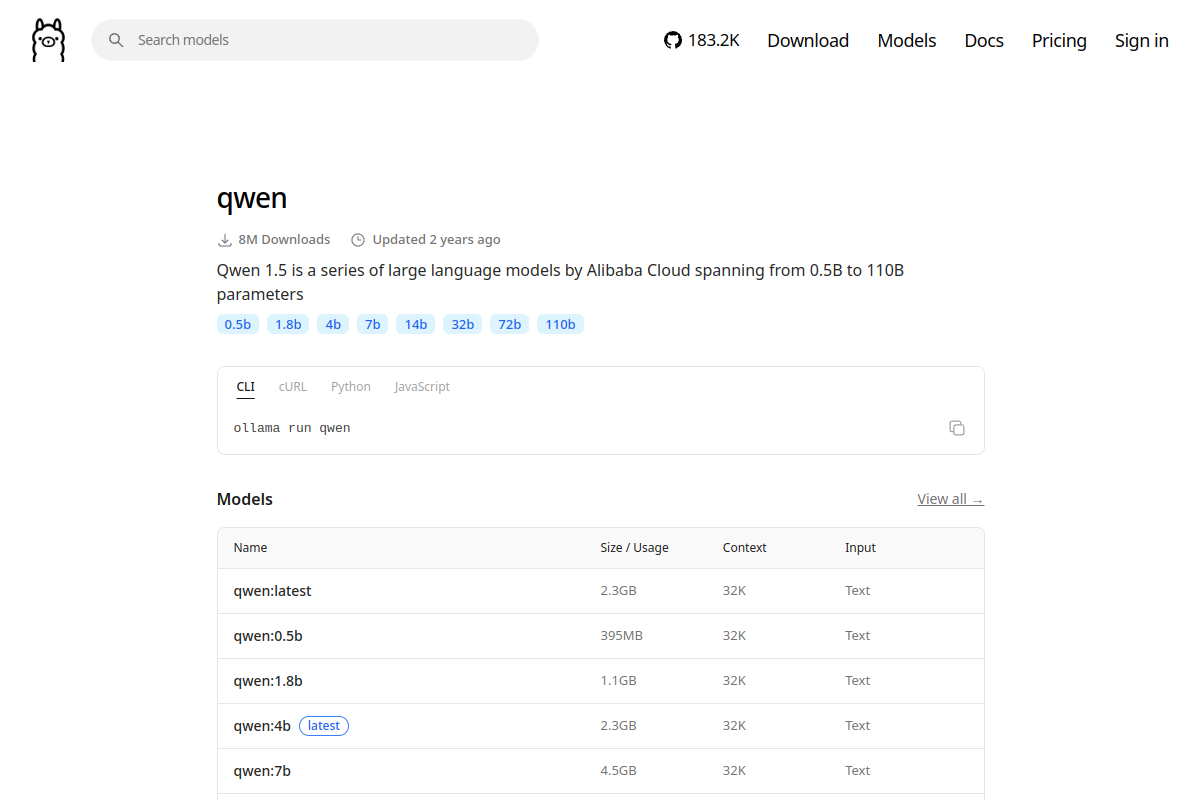The height and width of the screenshot is (800, 1200).
Task: Open the View all models link
Action: tap(951, 499)
